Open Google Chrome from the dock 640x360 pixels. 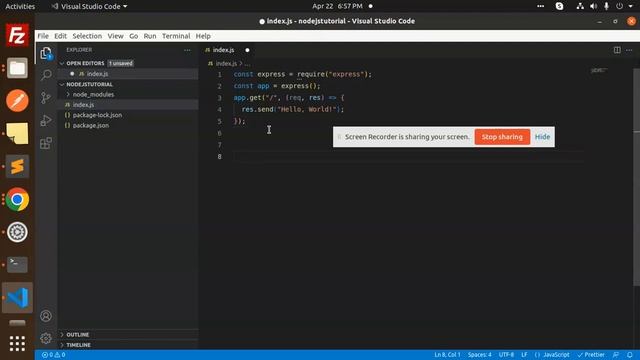coord(17,199)
